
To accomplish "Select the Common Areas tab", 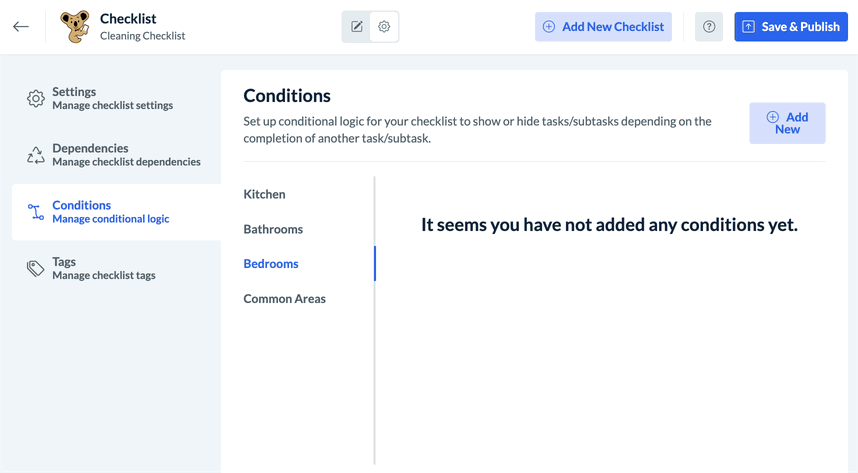I will click(x=284, y=299).
